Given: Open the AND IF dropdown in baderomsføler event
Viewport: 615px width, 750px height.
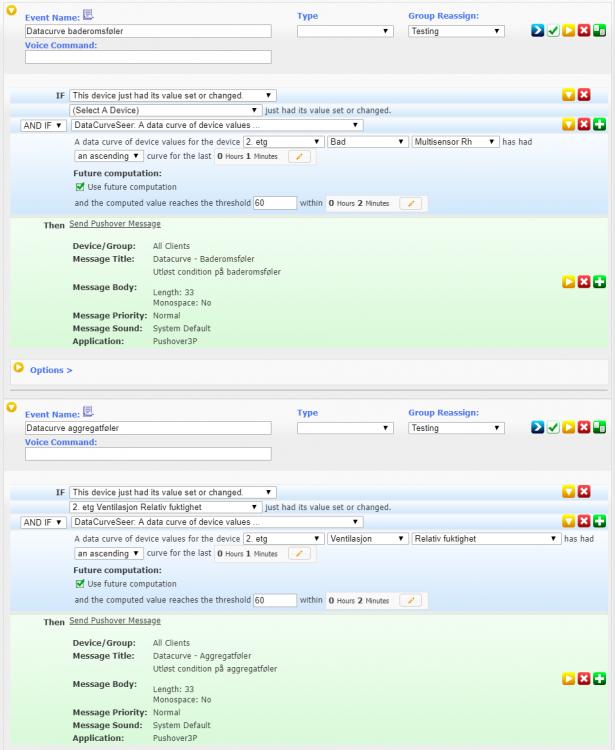Looking at the screenshot, I should 43,125.
